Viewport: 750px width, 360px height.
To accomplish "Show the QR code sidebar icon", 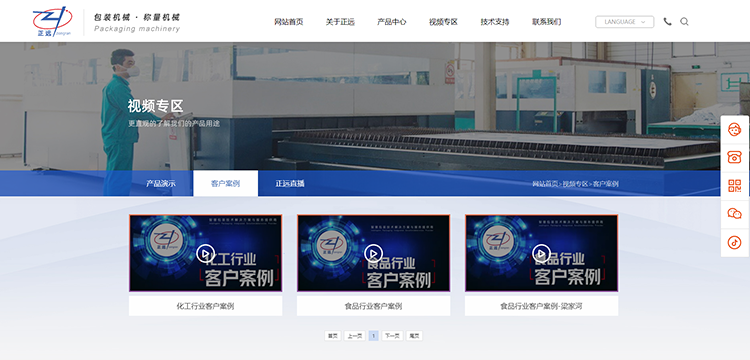I will pos(734,185).
